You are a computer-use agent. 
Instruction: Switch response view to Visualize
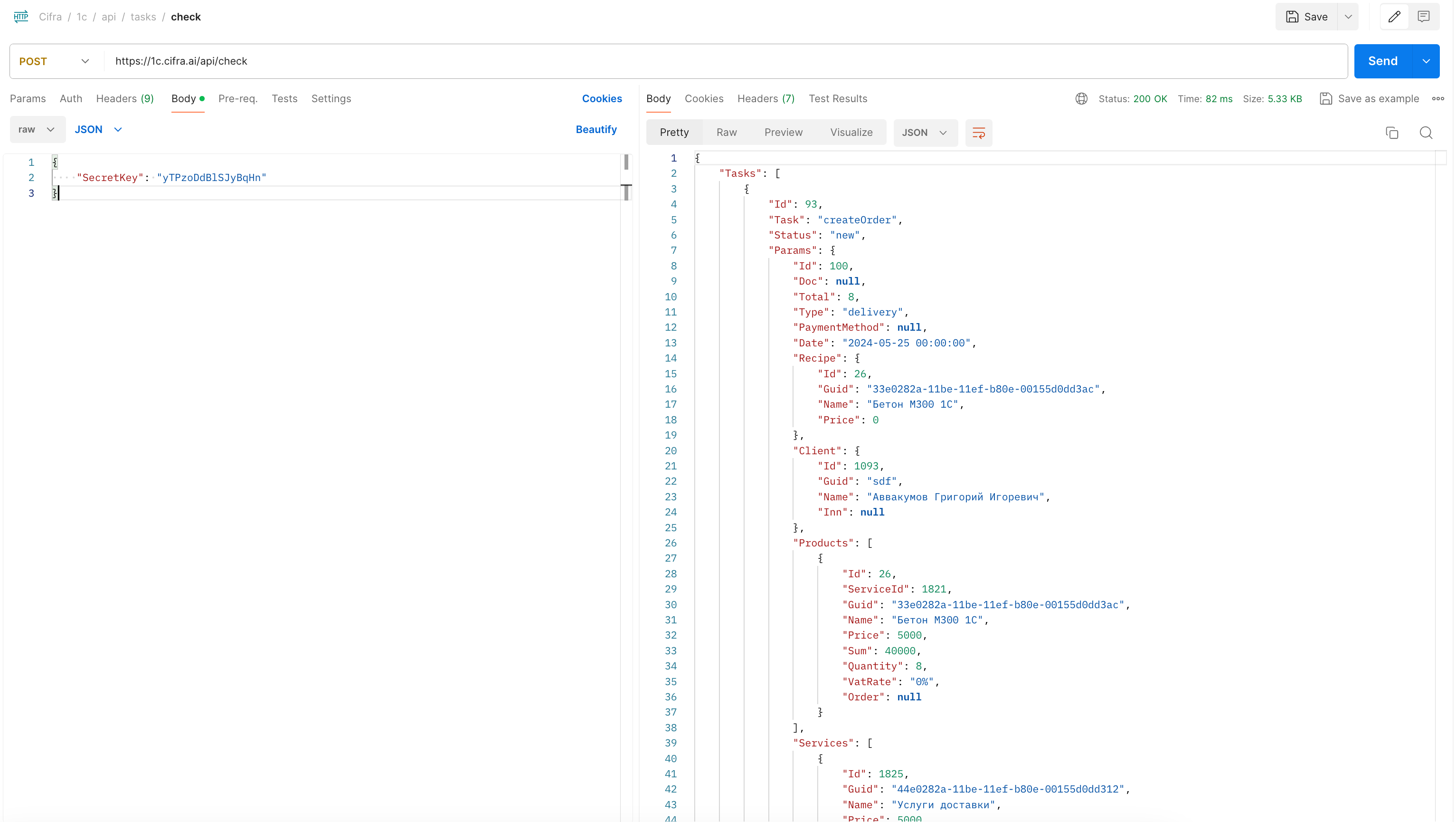(x=851, y=132)
